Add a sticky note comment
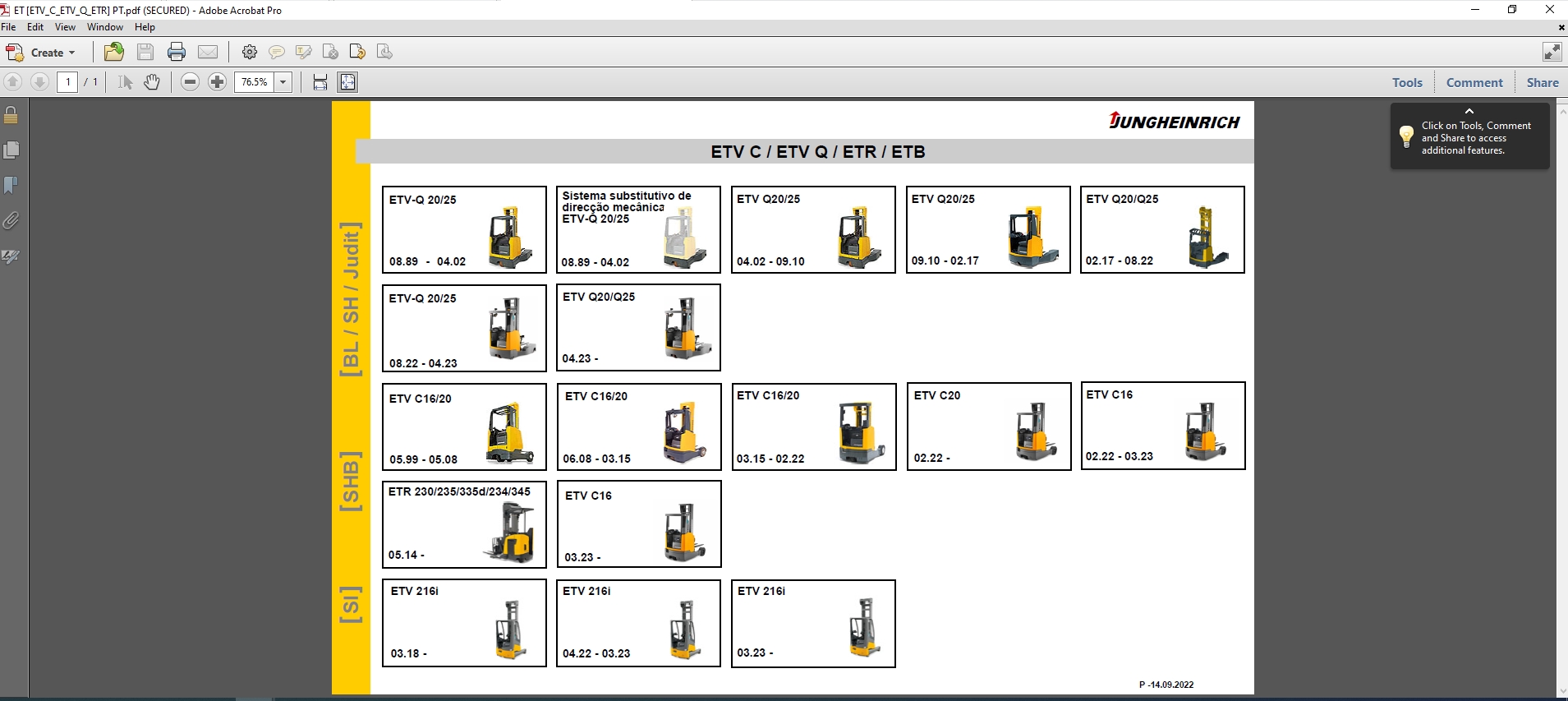This screenshot has height=701, width=1568. [277, 53]
